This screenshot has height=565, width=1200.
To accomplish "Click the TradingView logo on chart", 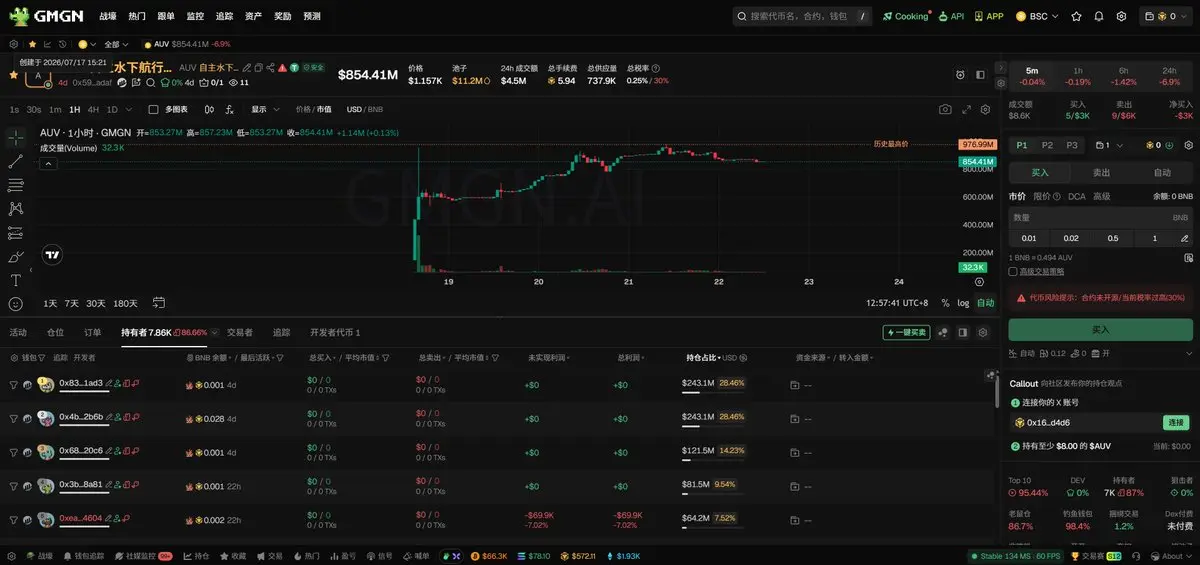I will click(53, 255).
